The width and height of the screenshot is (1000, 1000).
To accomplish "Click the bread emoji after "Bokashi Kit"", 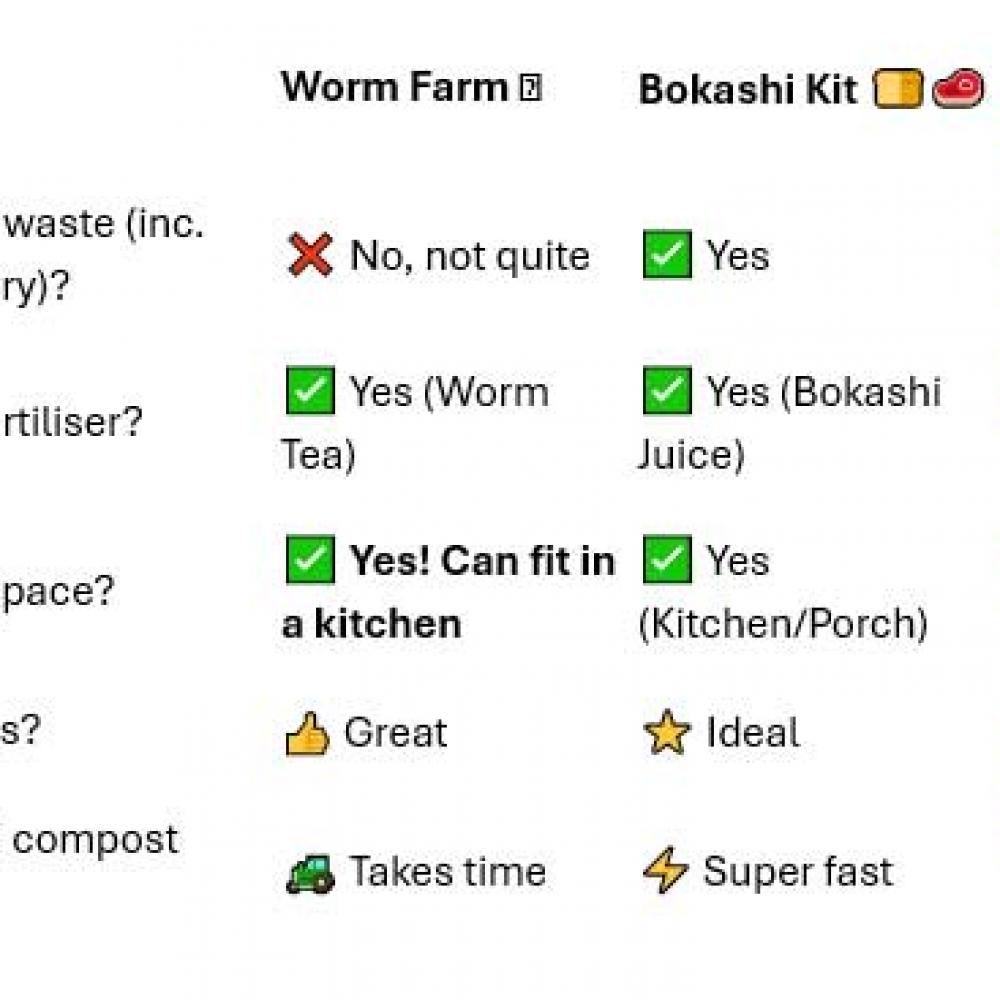I will click(x=896, y=90).
